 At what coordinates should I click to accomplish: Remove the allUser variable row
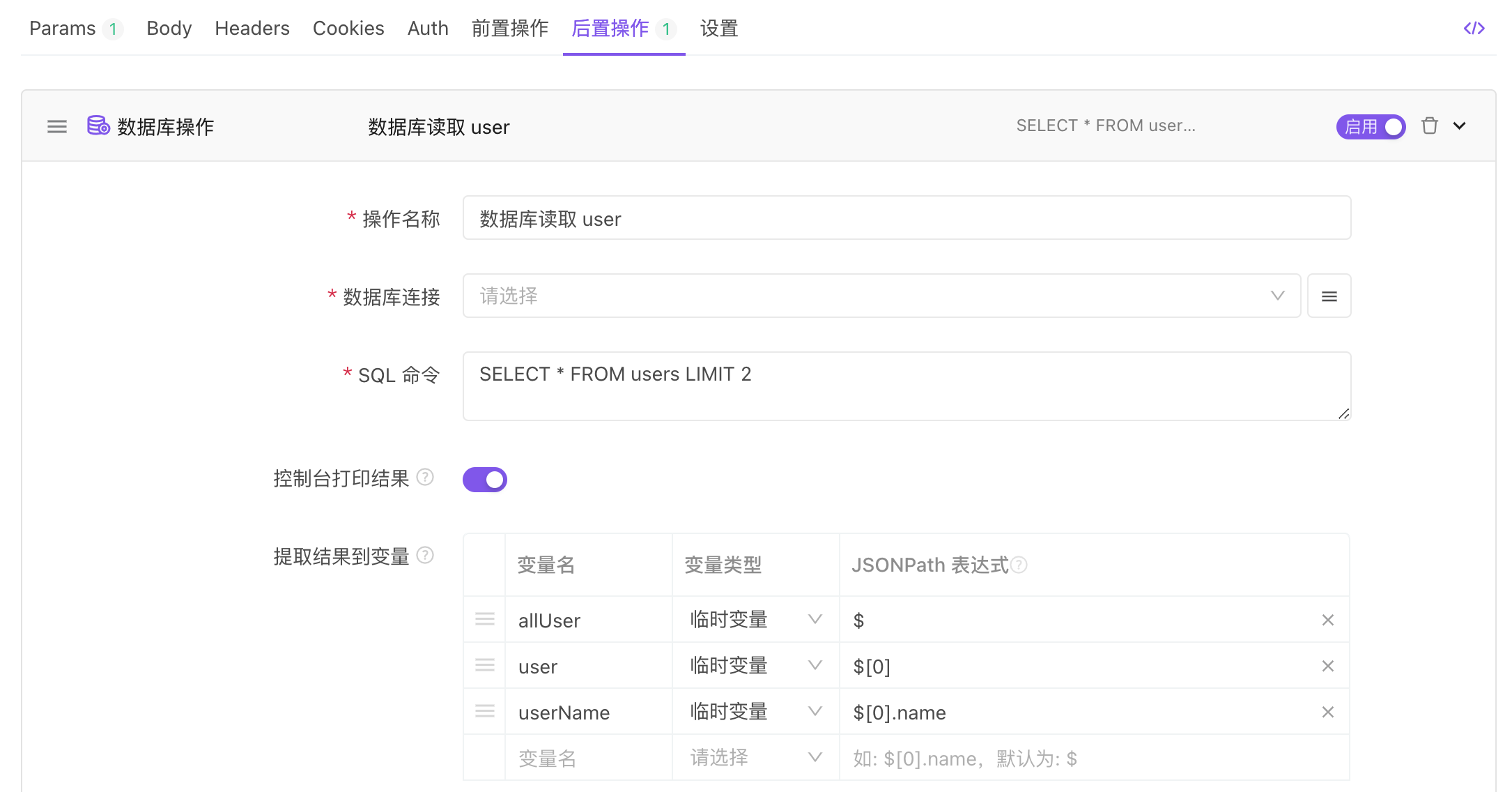coord(1327,620)
